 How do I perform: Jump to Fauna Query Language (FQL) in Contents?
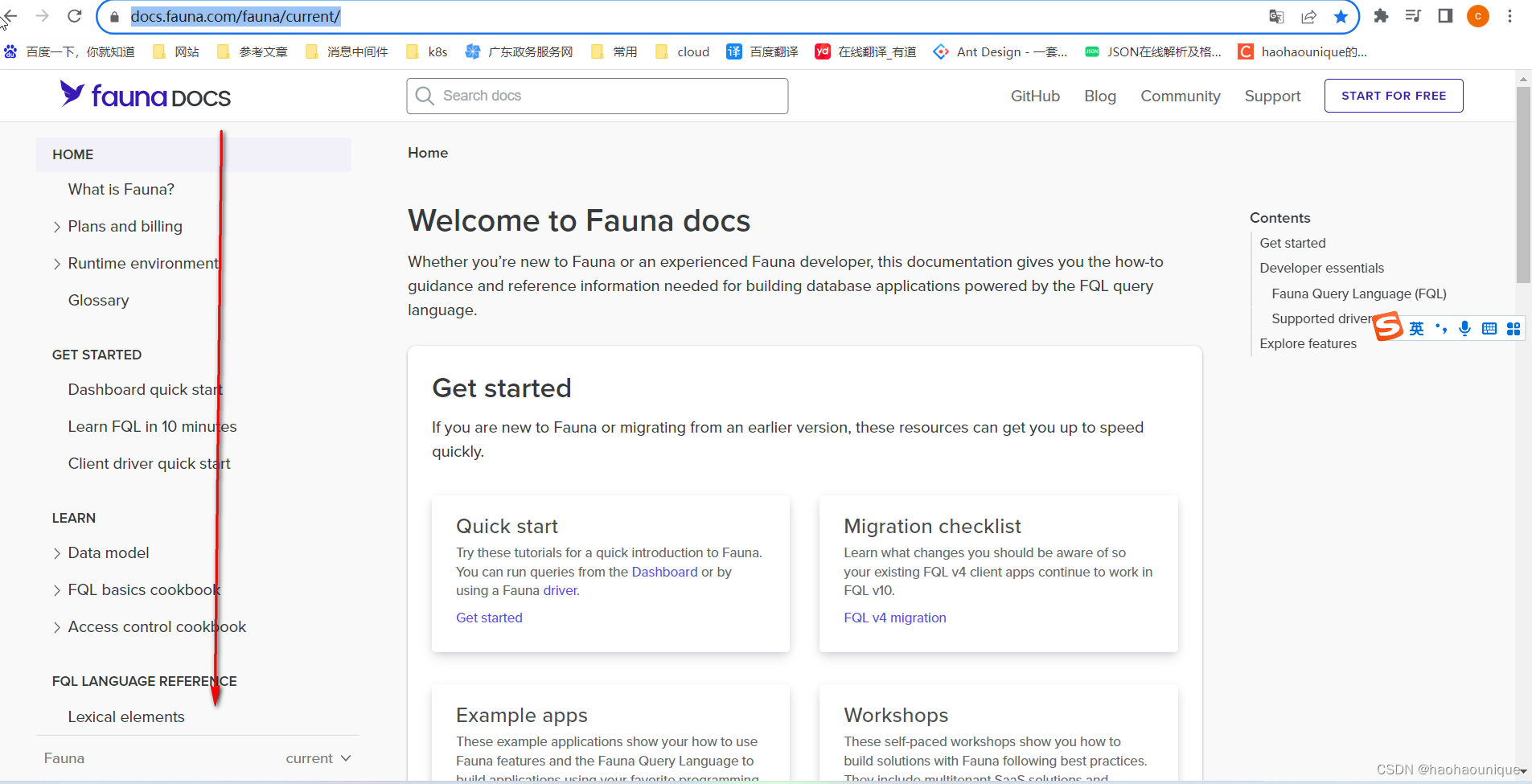tap(1359, 293)
